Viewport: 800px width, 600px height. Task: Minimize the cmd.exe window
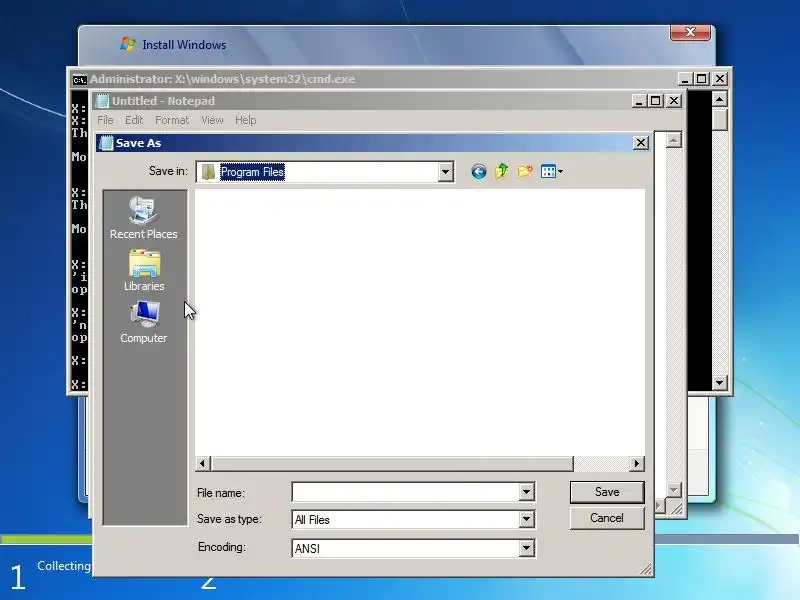click(685, 79)
